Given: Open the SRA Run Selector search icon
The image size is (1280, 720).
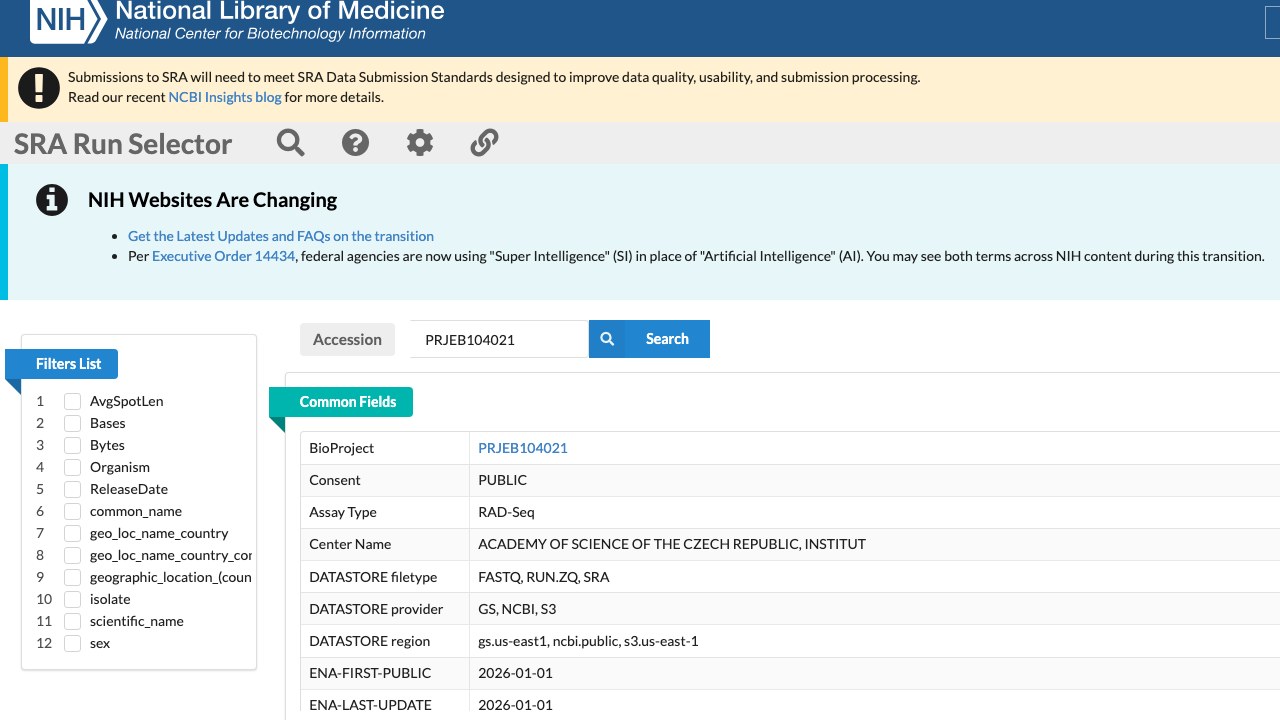Looking at the screenshot, I should [x=291, y=143].
